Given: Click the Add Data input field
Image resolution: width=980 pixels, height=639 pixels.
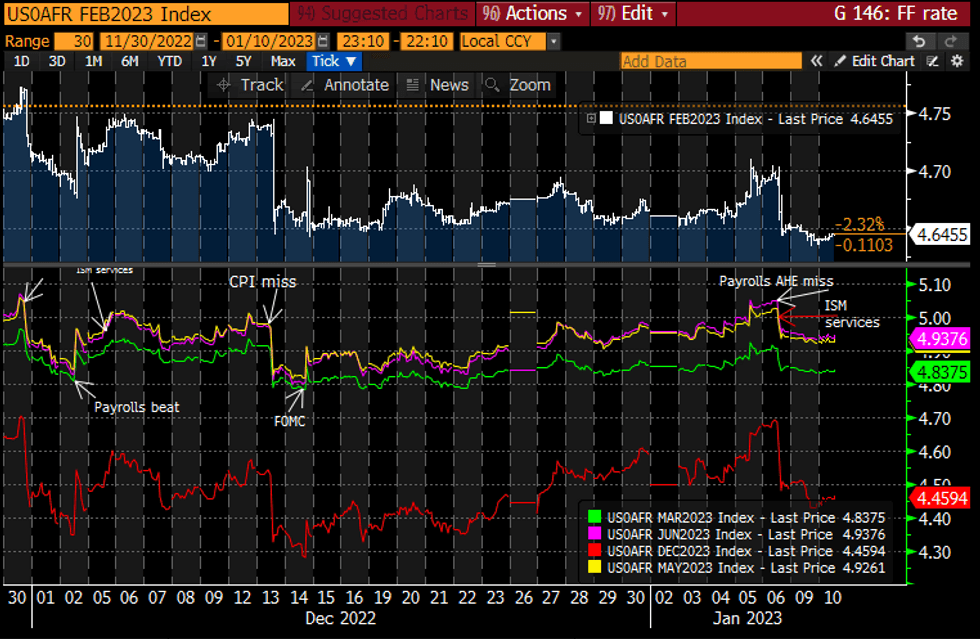Looking at the screenshot, I should [711, 61].
